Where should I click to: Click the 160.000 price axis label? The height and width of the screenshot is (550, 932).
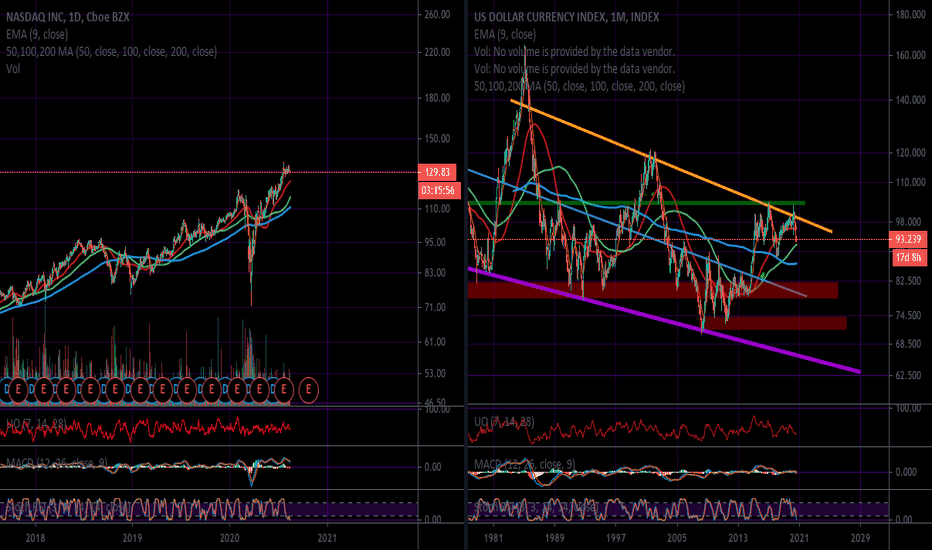coord(911,55)
